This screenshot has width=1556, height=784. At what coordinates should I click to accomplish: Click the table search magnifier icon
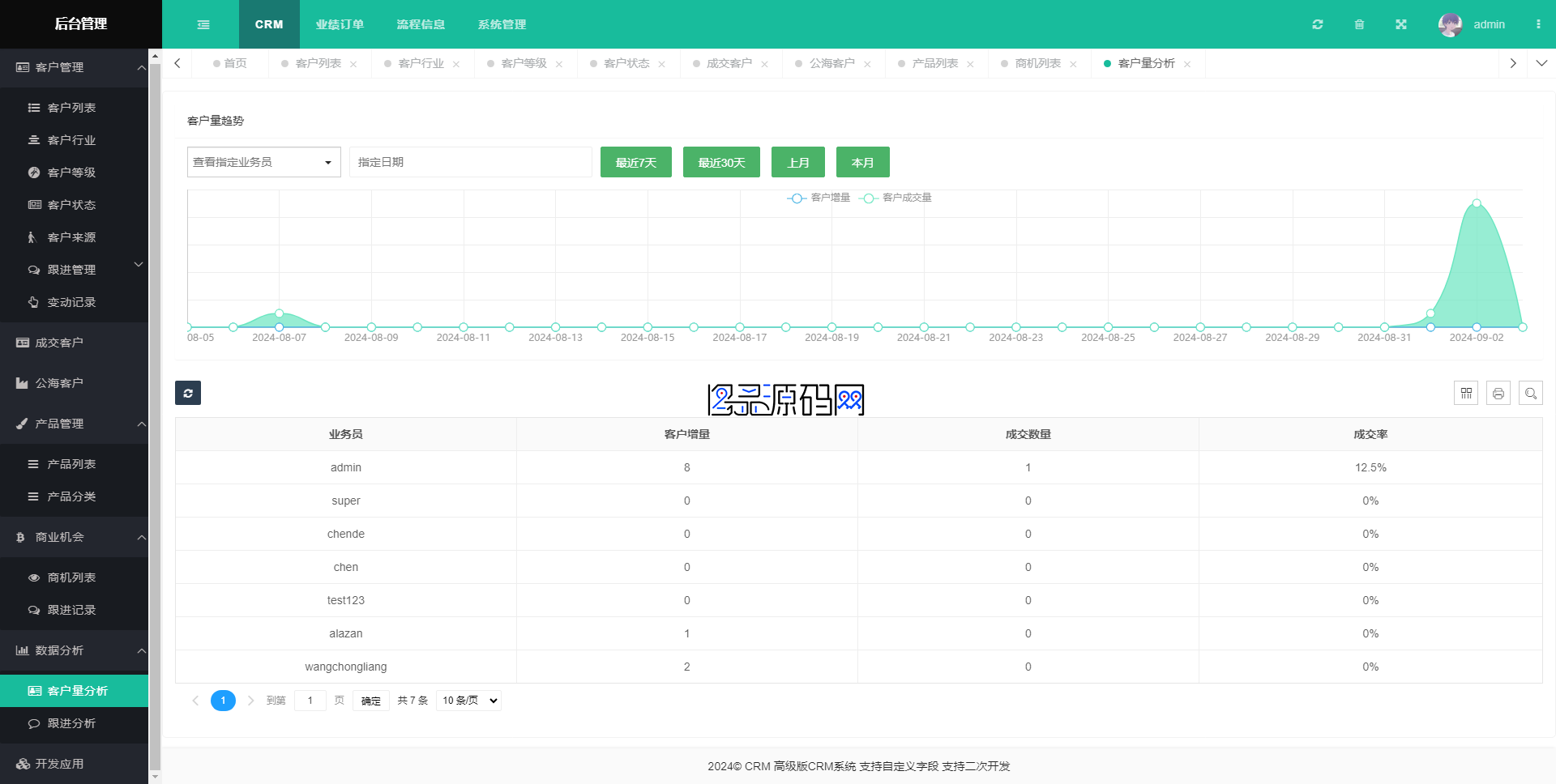pos(1531,393)
